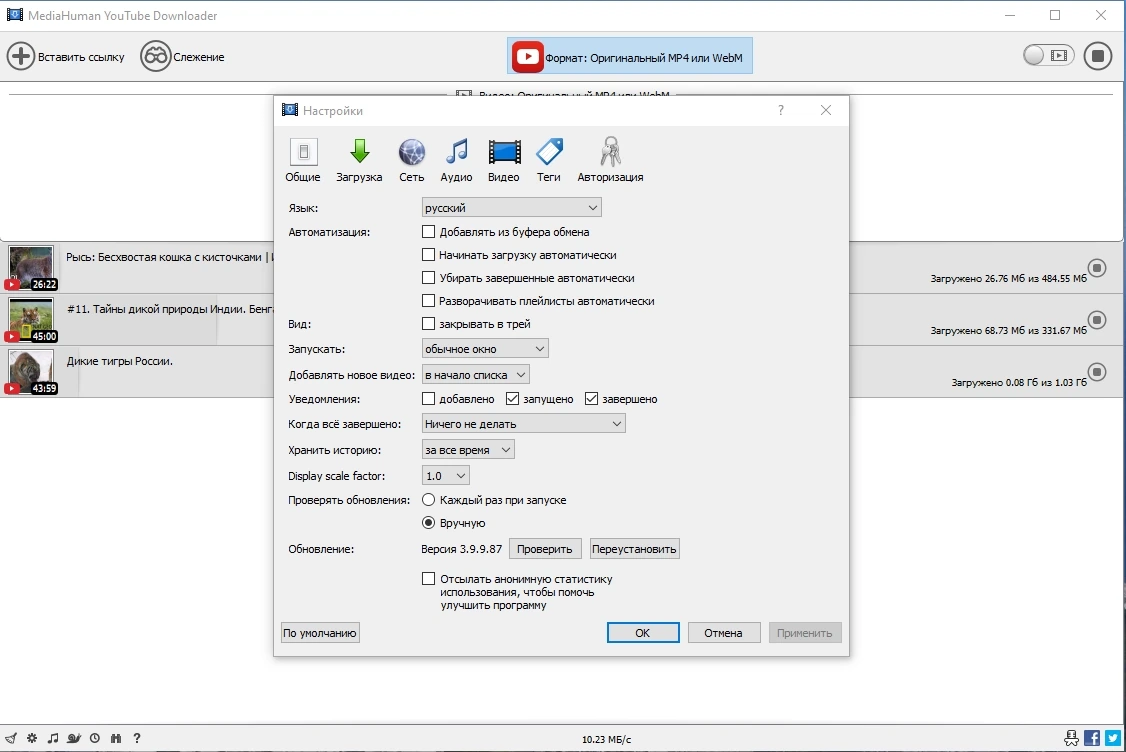1126x752 pixels.
Task: Open the Авторизация keys tab
Action: (610, 159)
